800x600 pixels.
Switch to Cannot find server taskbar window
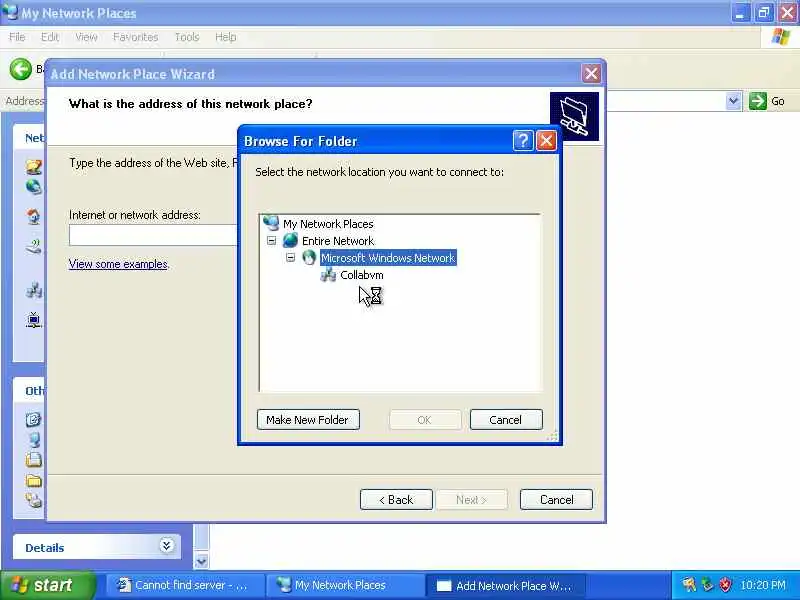[184, 586]
